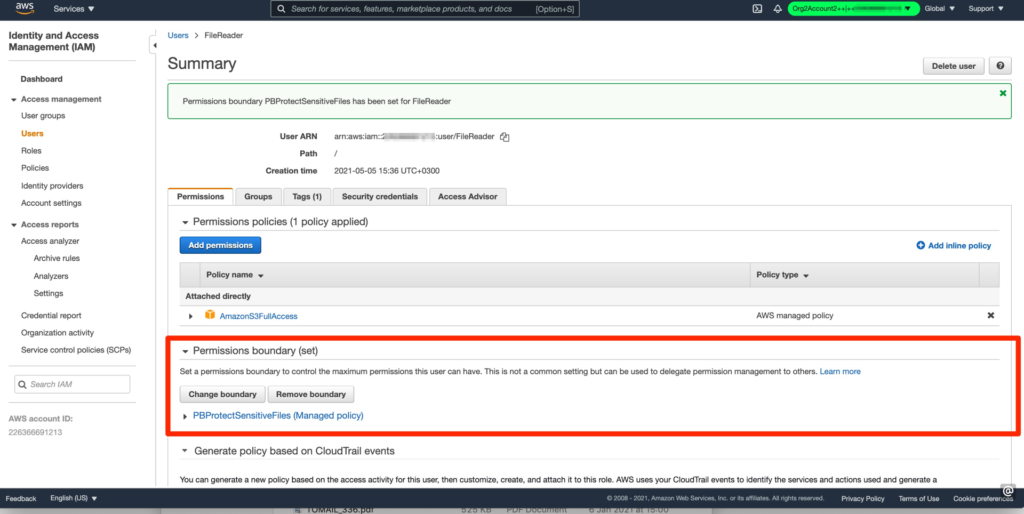Detach AmazonS3FullAccess policy with X icon
1024x514 pixels.
(990, 315)
